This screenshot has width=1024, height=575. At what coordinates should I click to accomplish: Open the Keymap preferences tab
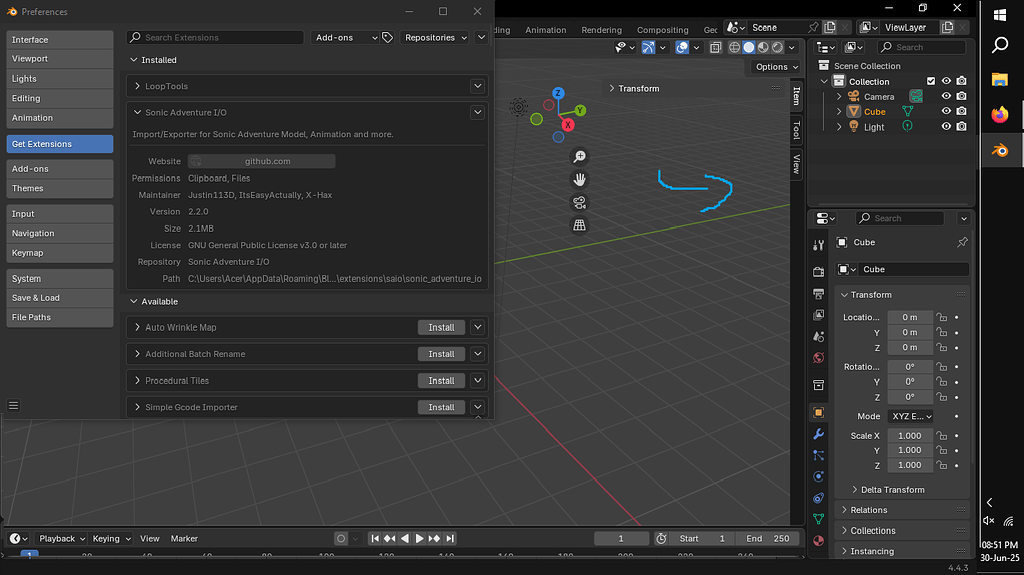coord(59,253)
